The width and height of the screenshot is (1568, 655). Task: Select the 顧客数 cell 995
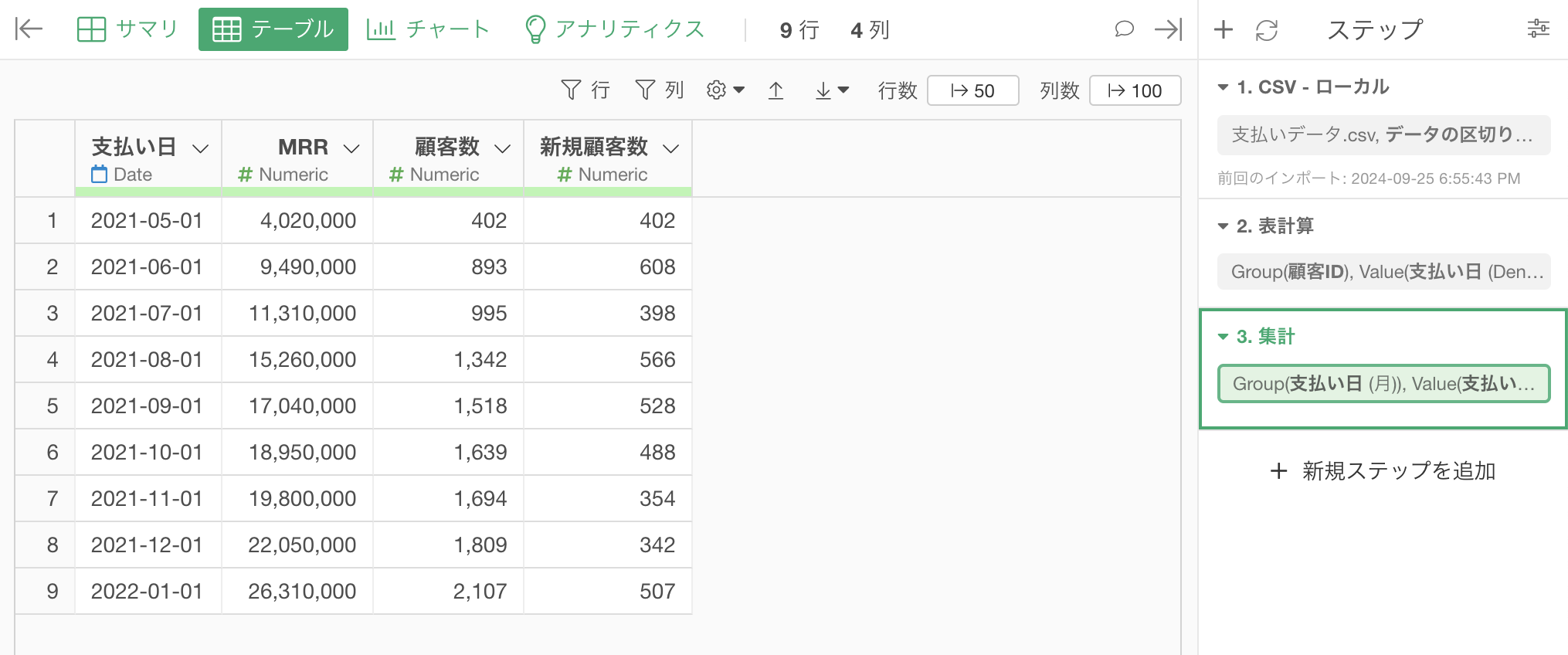point(448,313)
